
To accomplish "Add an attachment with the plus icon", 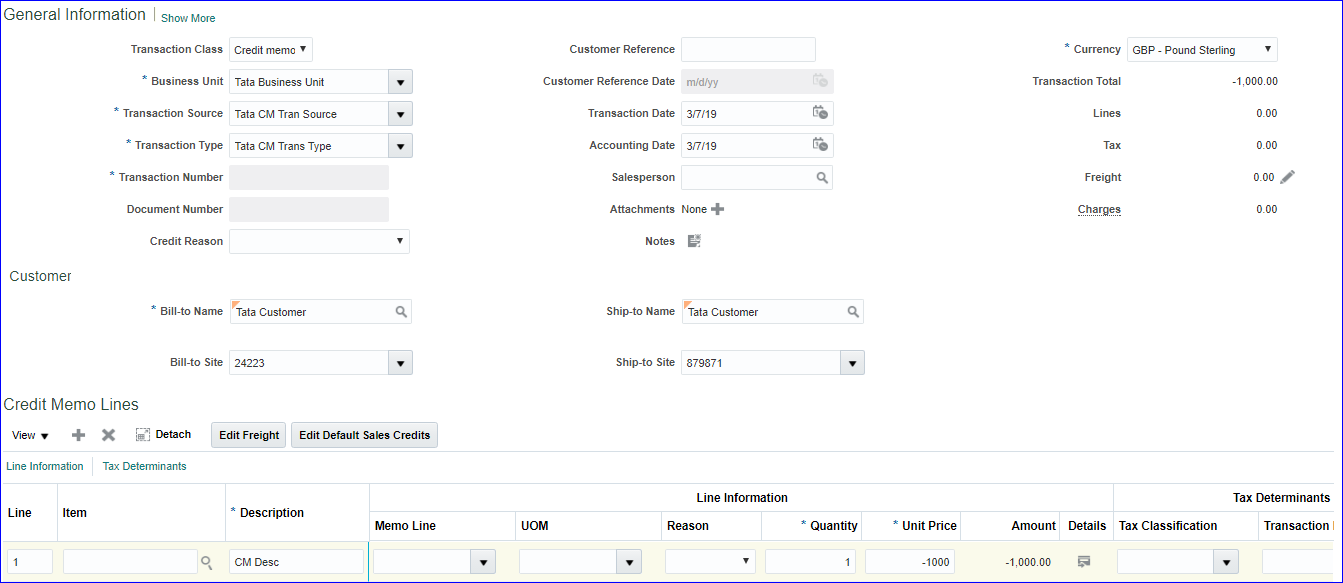I will 717,210.
